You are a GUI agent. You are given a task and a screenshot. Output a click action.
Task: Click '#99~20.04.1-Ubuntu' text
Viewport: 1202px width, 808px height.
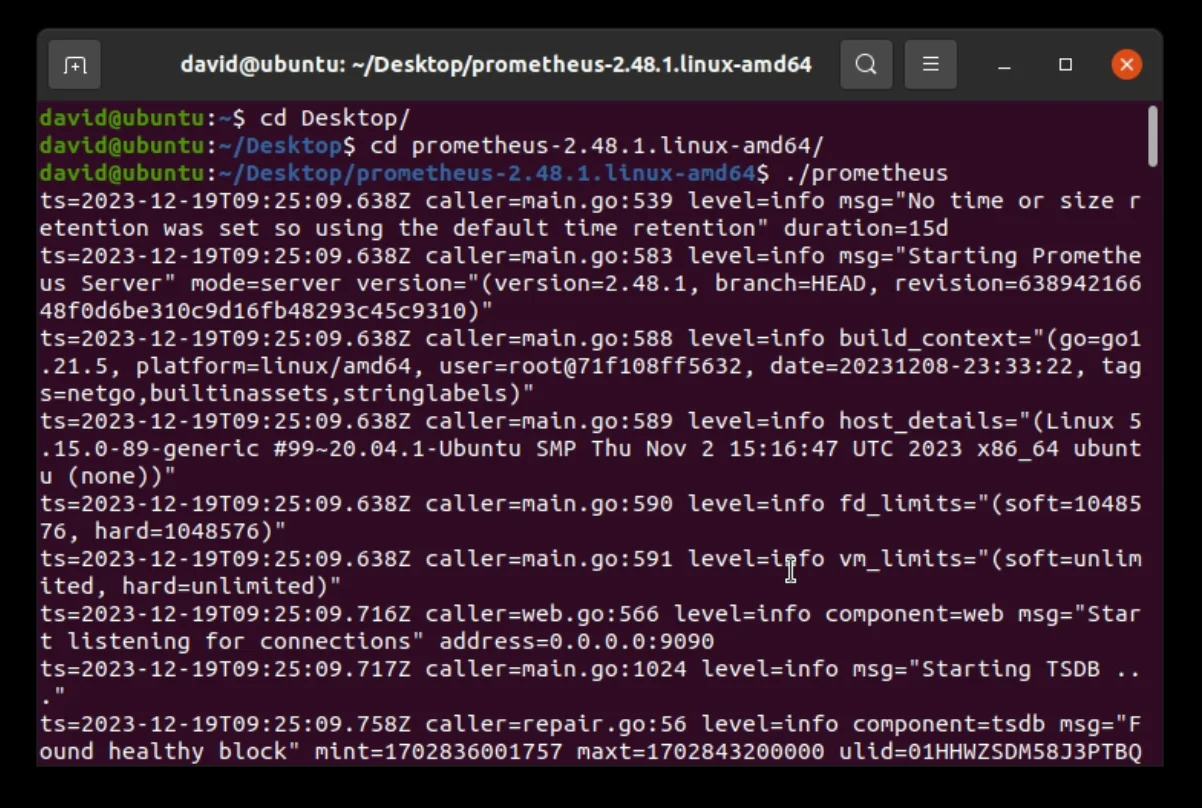click(x=397, y=448)
